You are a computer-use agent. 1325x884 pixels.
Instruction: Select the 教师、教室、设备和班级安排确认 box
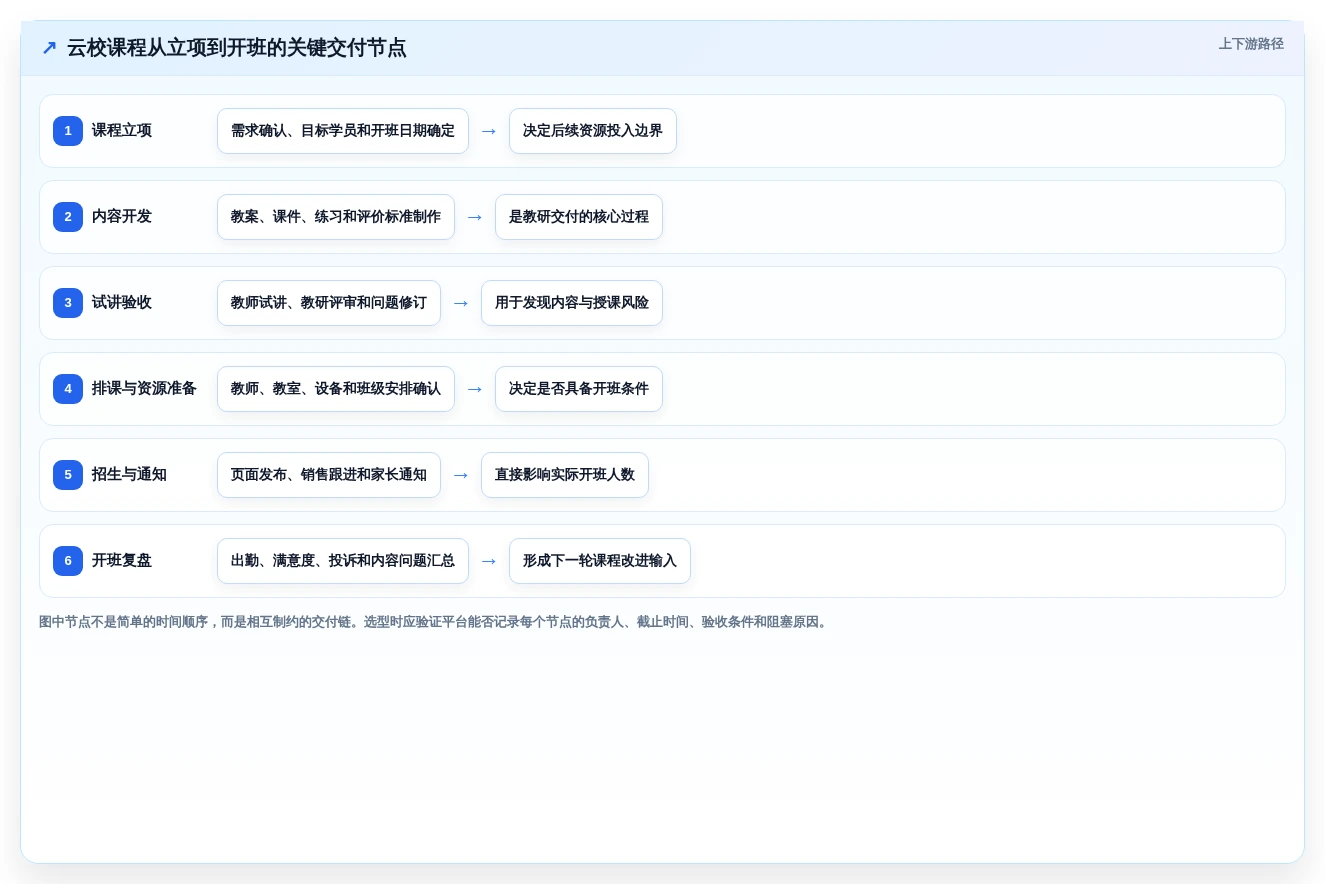click(336, 389)
